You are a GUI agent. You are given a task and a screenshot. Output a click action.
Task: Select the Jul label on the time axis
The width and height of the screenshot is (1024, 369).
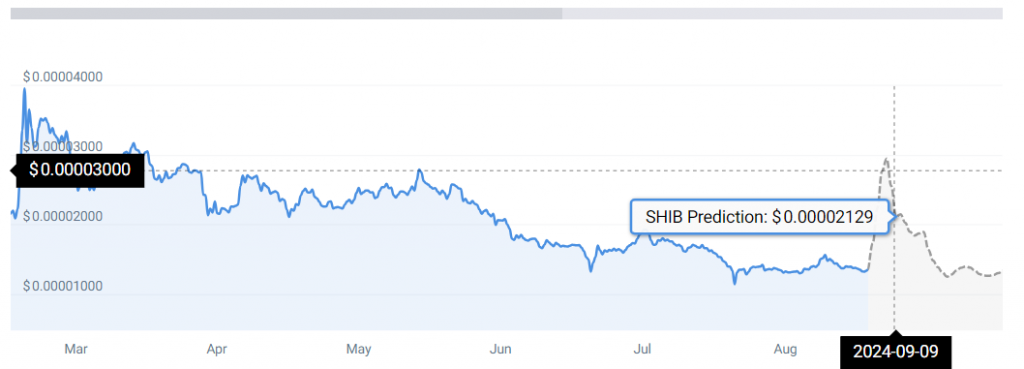644,349
